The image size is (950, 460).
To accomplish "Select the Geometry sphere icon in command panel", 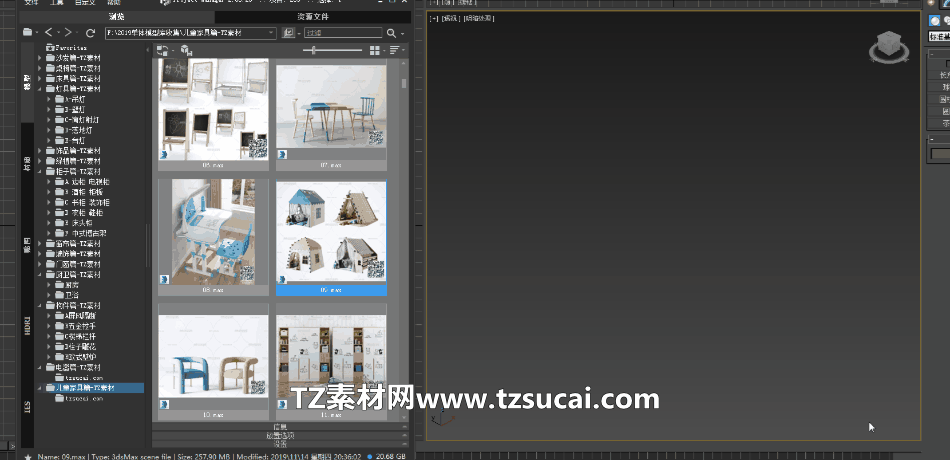I will (935, 21).
